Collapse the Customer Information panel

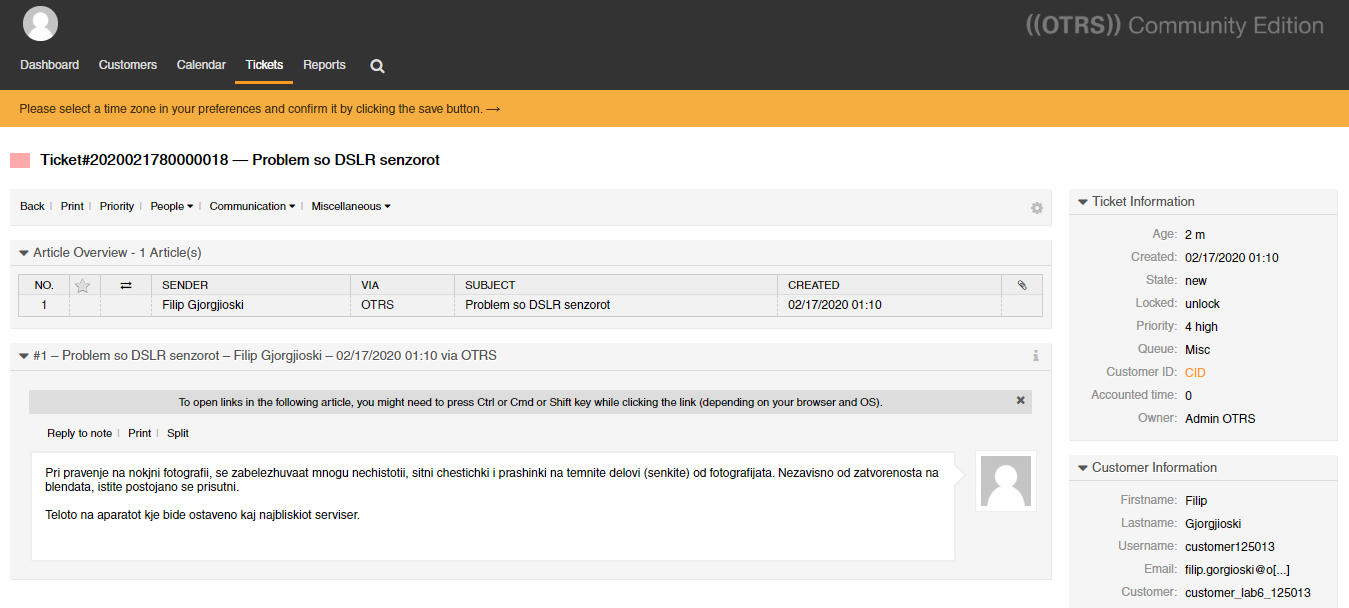(x=1082, y=468)
